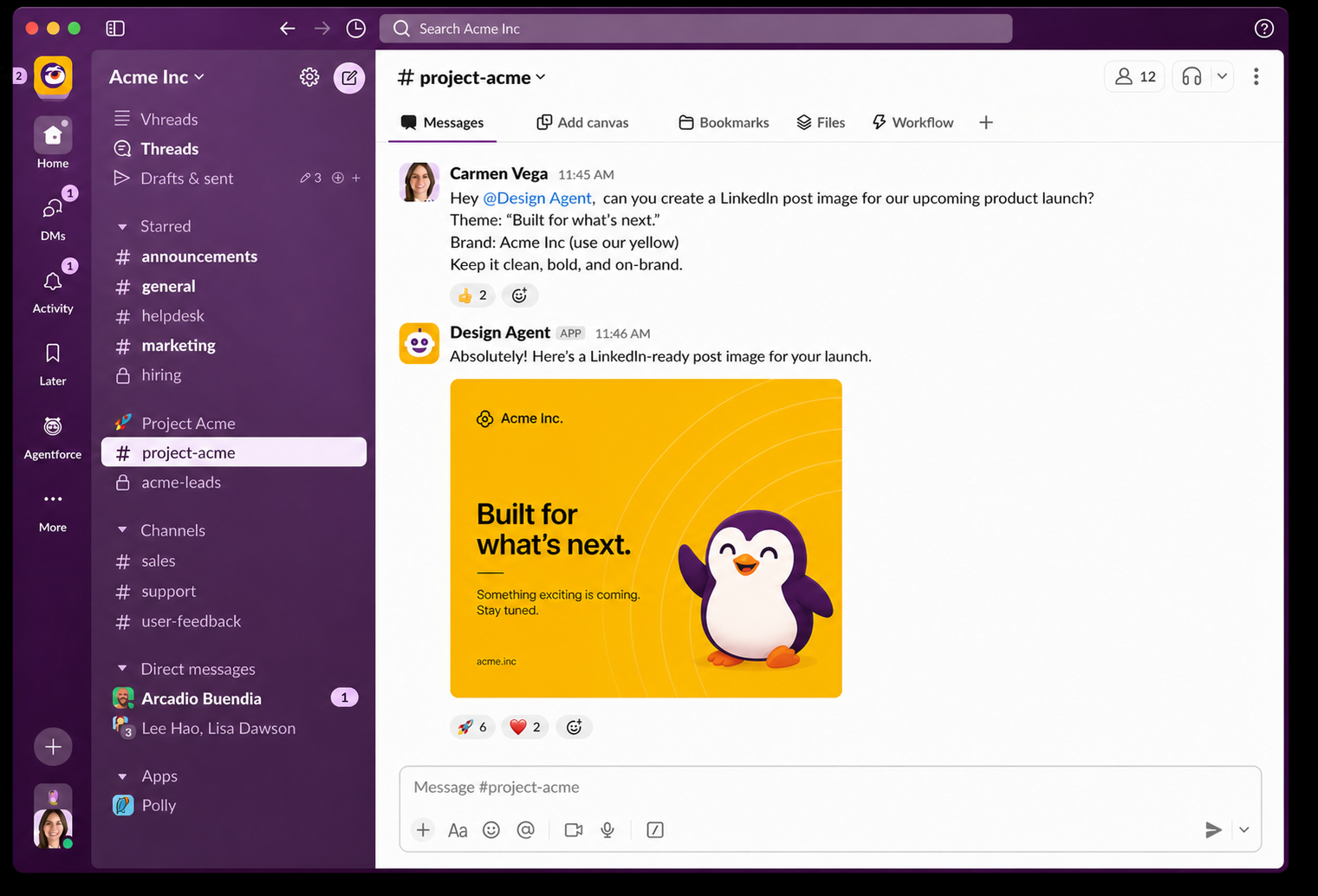Screen dimensions: 1318x896
Task: Start a huddle with headphones icon
Action: click(1192, 77)
